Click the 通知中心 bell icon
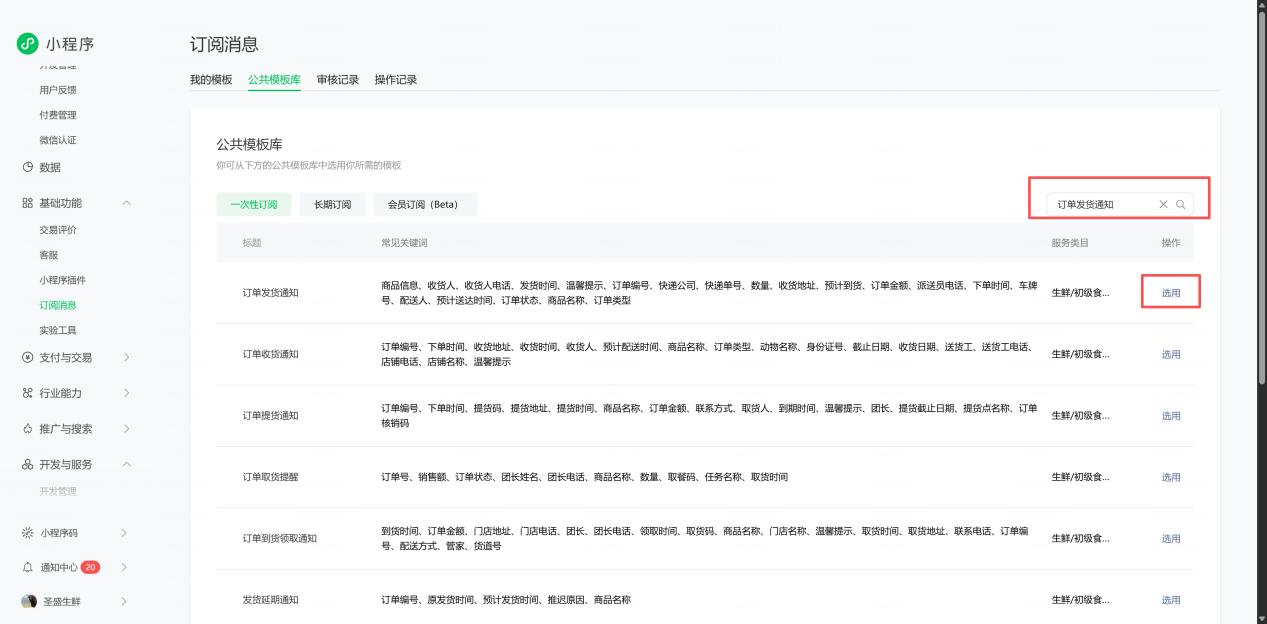The height and width of the screenshot is (624, 1267). pos(27,567)
